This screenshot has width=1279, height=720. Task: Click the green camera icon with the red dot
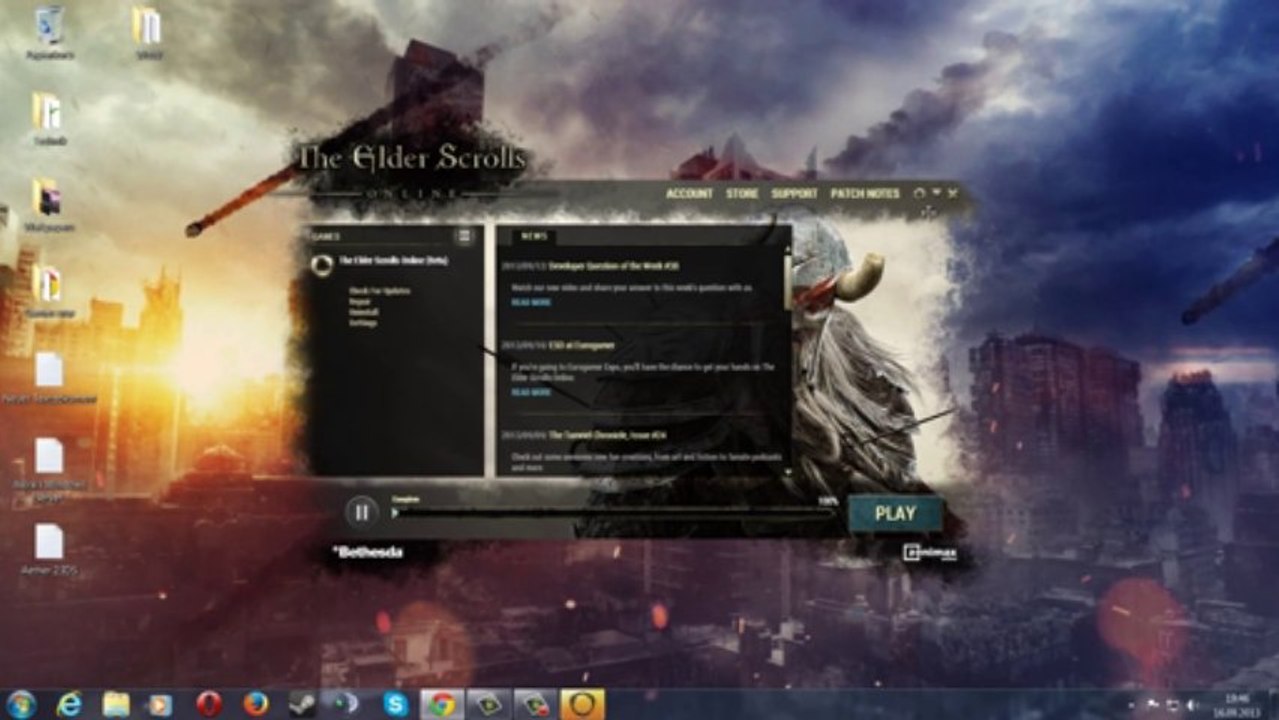click(x=535, y=704)
